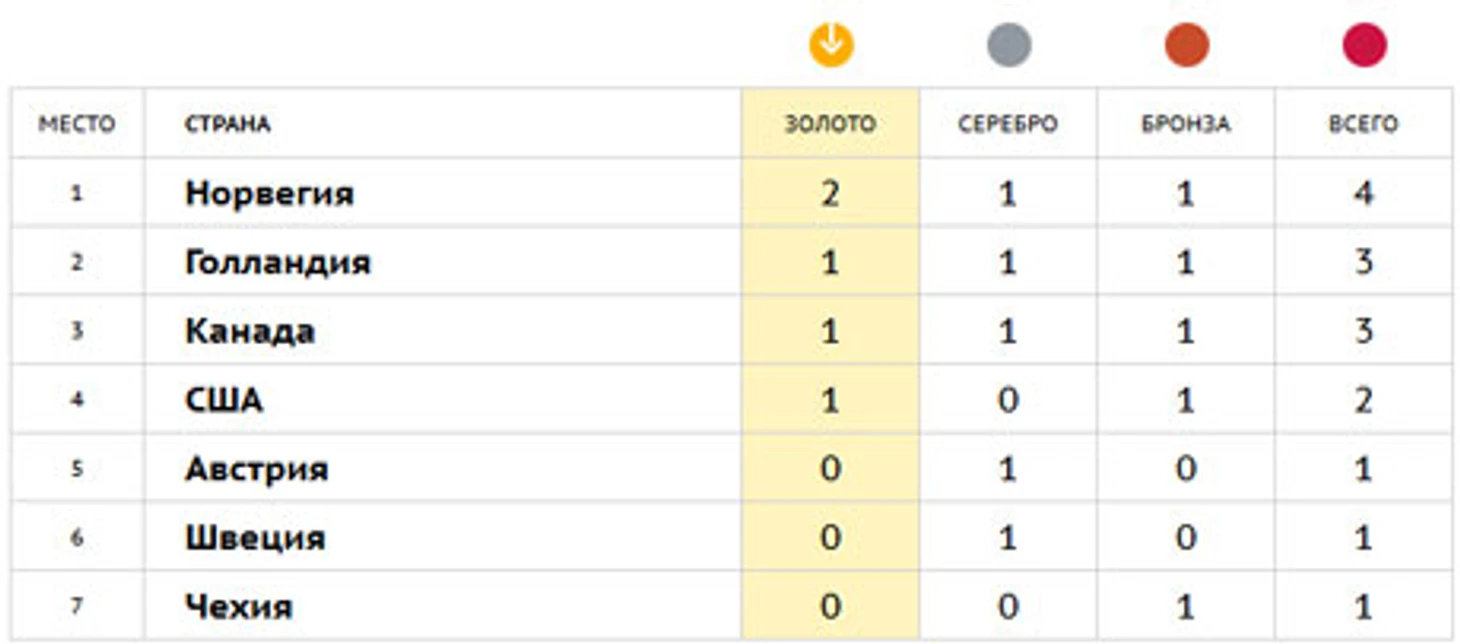Sort table by ЗОЛОТО column header
Image resolution: width=1460 pixels, height=644 pixels.
click(830, 124)
